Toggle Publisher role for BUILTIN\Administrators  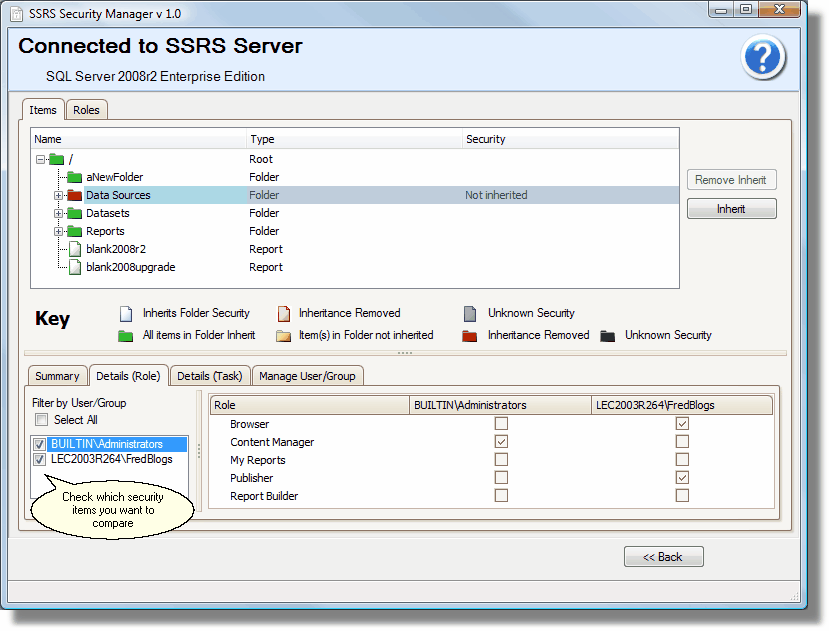(501, 478)
